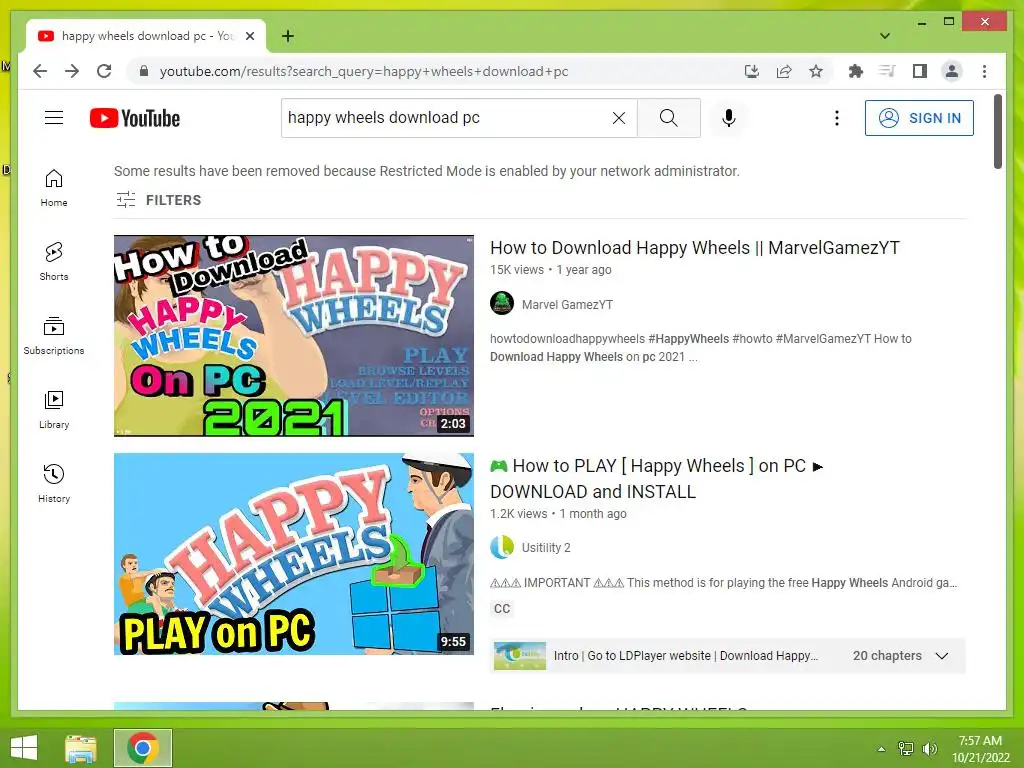Click the page vertical scrollbar
Viewport: 1024px width, 768px height.
[x=997, y=131]
